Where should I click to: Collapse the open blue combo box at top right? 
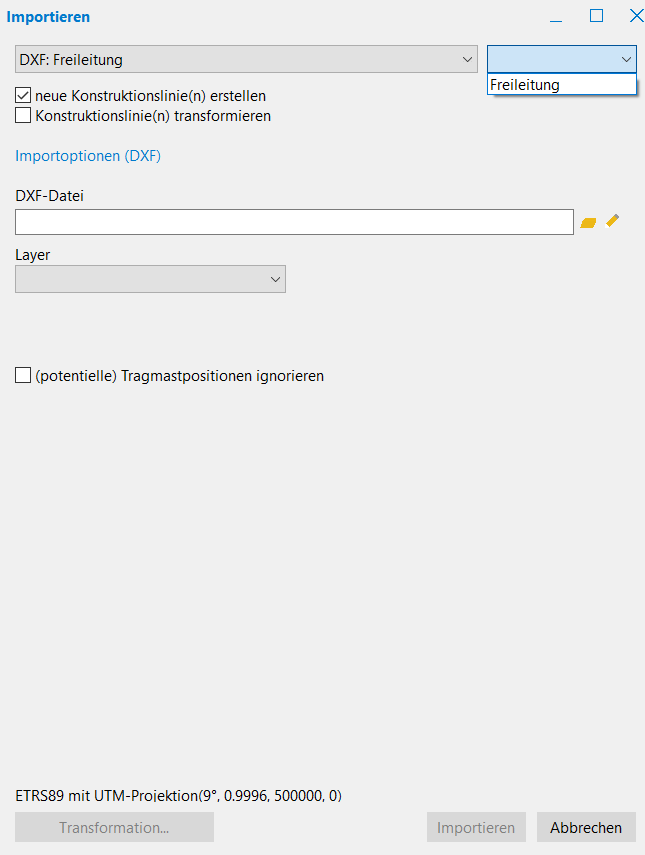626,60
